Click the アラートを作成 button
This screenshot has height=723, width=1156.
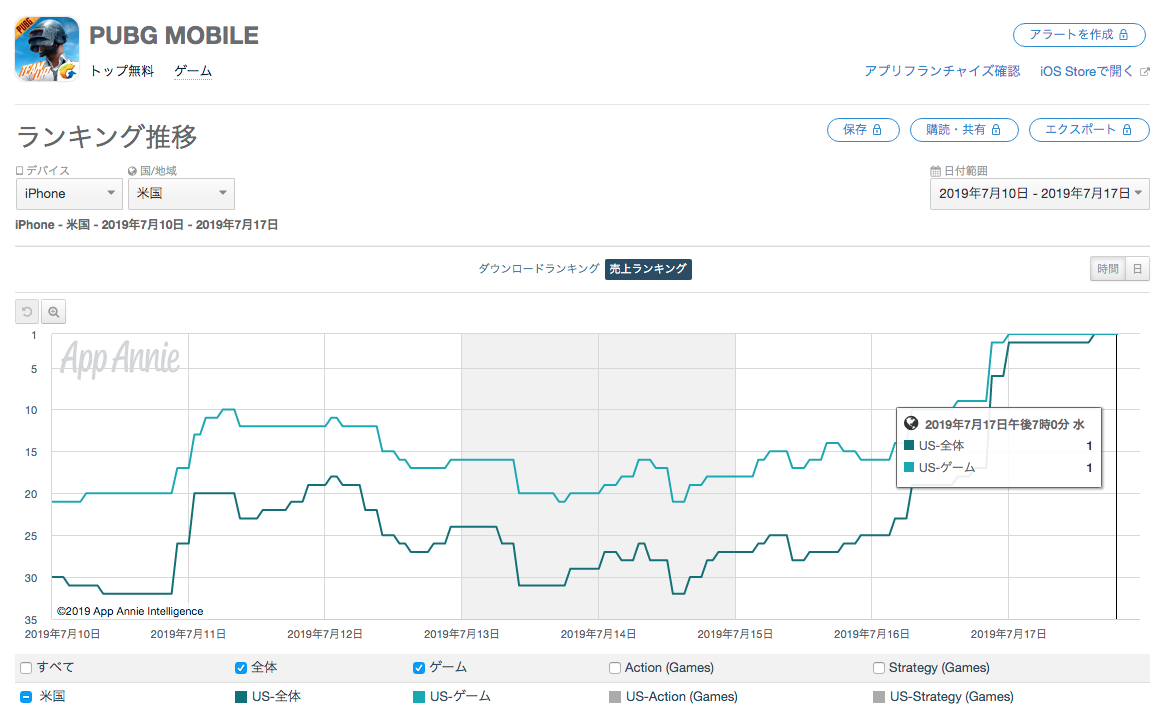(x=1079, y=35)
